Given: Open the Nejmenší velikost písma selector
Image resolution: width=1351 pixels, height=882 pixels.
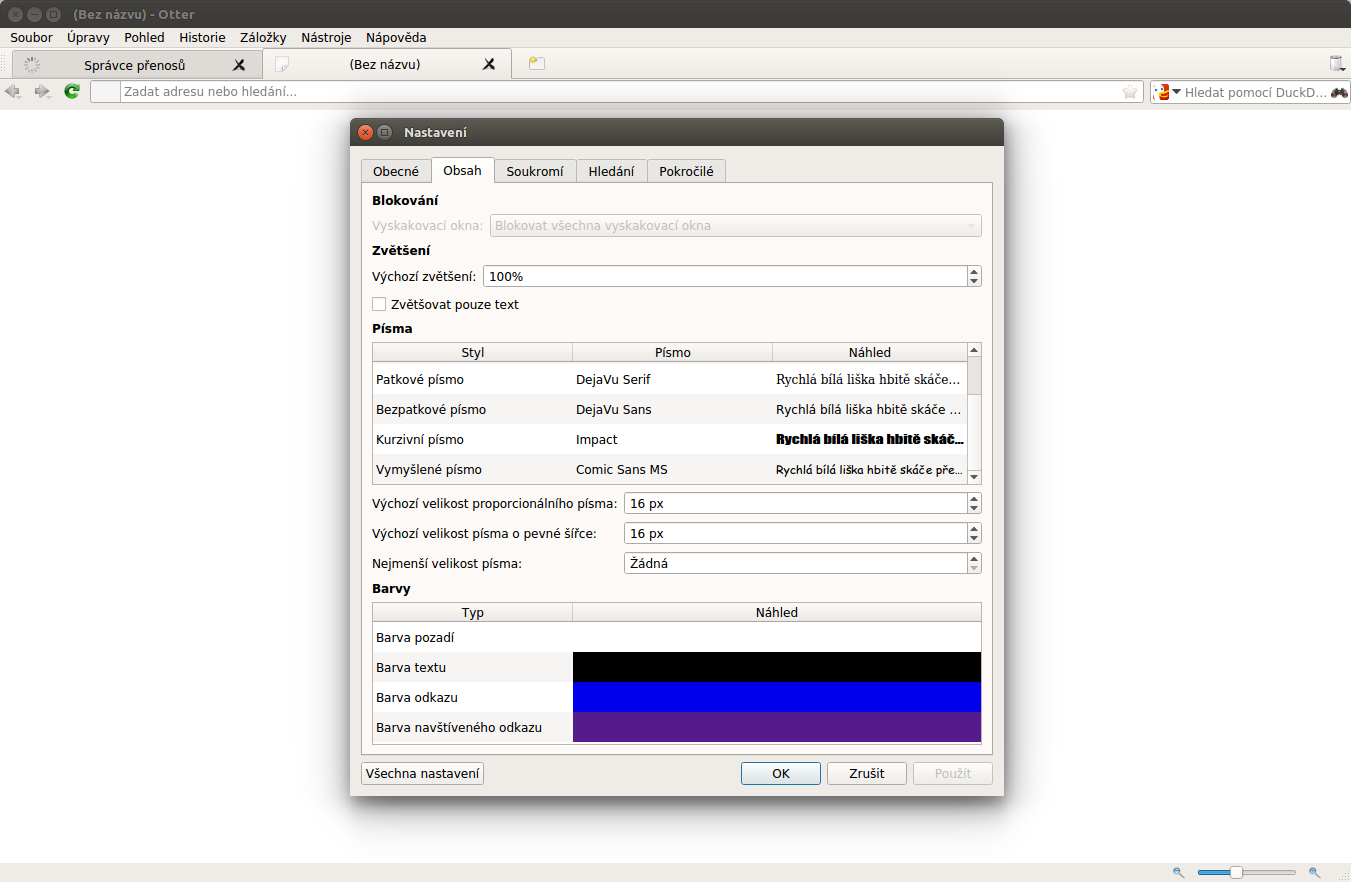Looking at the screenshot, I should 796,563.
